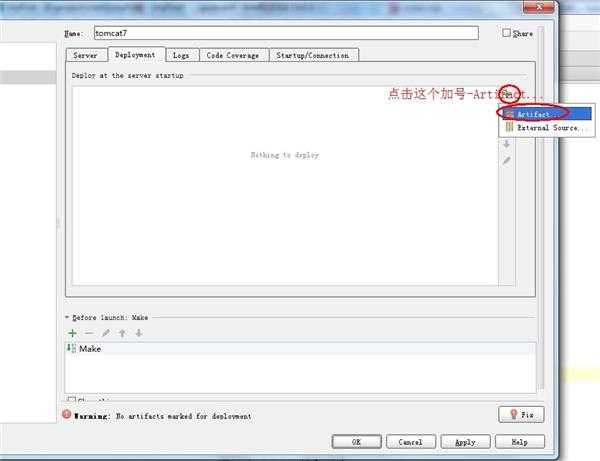Click the Cancel button

pos(411,442)
